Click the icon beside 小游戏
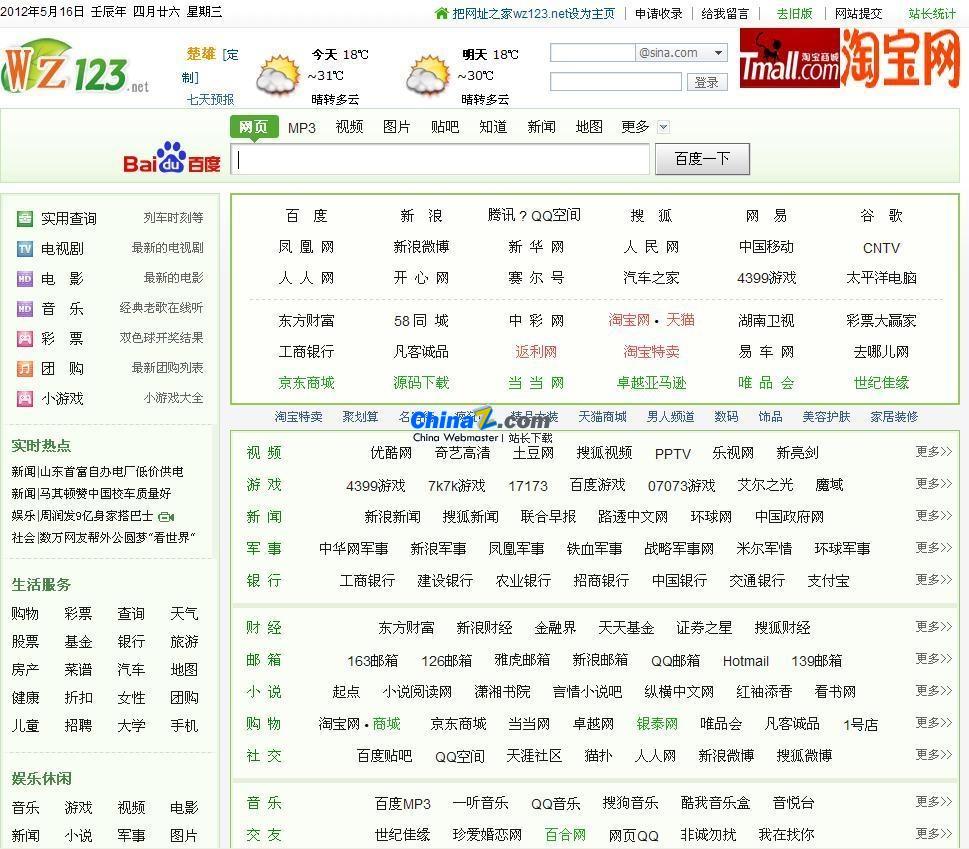This screenshot has width=969, height=849. tap(25, 399)
